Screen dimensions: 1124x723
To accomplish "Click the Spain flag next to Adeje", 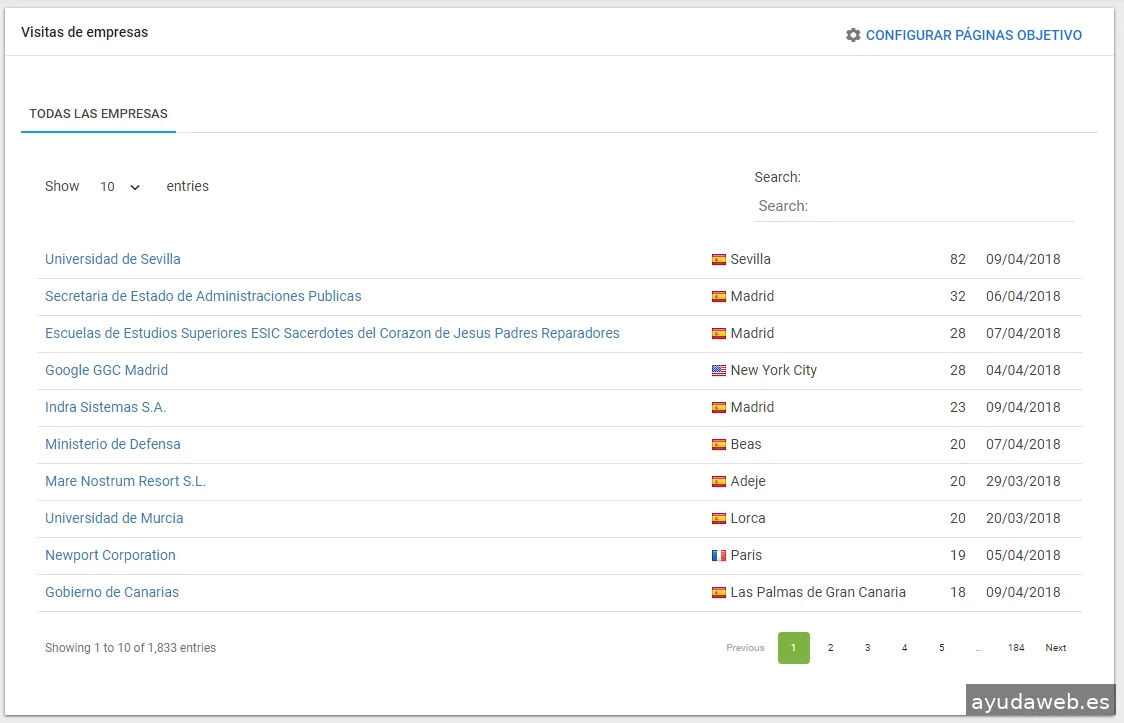I will coord(718,481).
